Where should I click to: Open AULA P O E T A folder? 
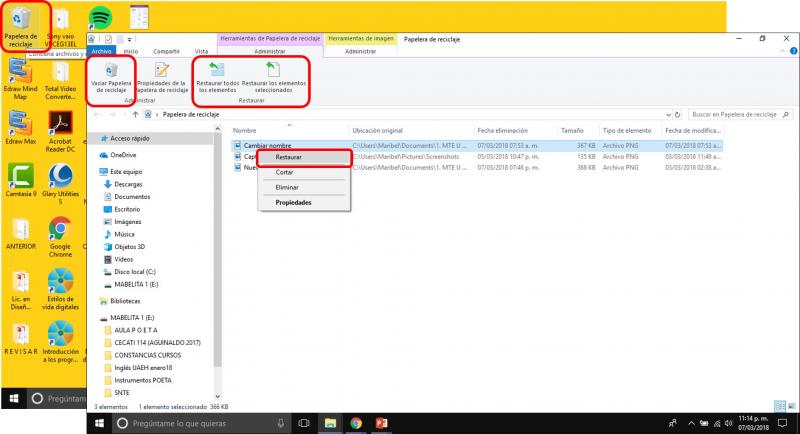coord(136,330)
